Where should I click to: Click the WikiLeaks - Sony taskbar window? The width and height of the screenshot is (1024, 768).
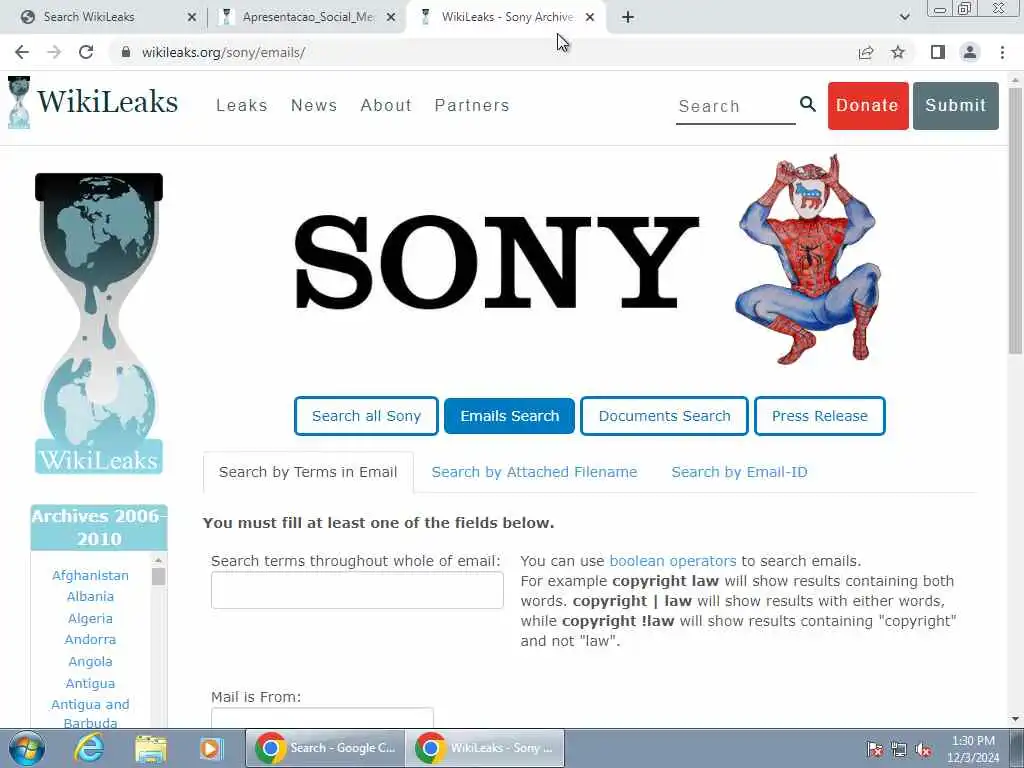pyautogui.click(x=485, y=748)
